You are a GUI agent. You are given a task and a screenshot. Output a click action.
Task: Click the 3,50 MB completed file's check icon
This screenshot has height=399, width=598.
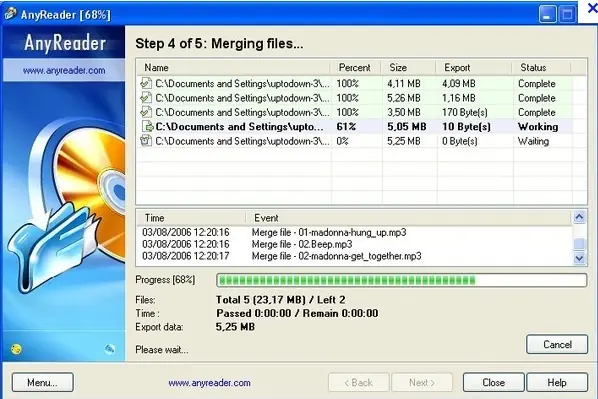146,112
